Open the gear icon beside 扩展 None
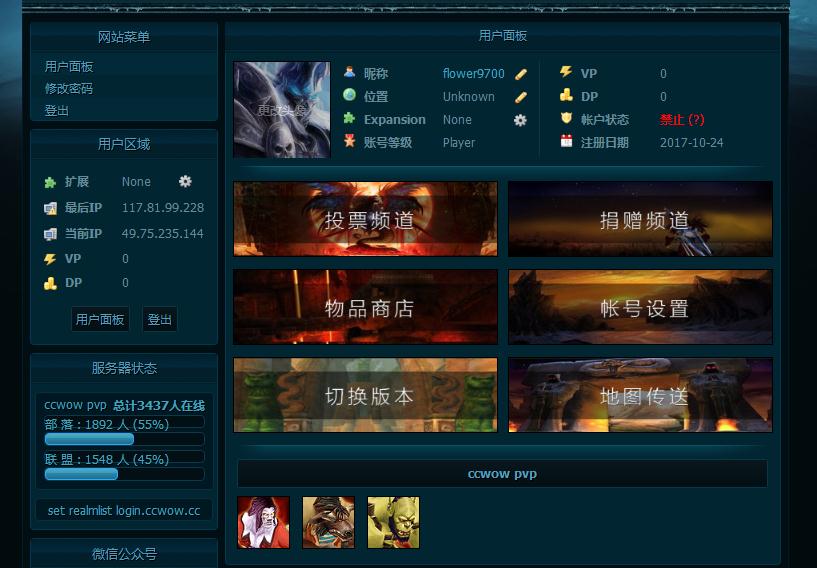Viewport: 817px width, 568px height. tap(185, 181)
